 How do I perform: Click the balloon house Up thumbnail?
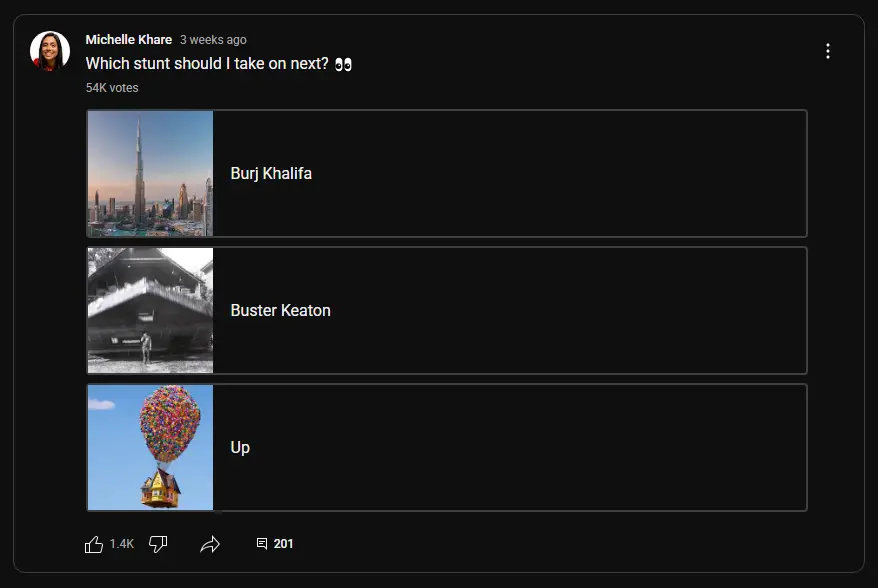pyautogui.click(x=150, y=447)
